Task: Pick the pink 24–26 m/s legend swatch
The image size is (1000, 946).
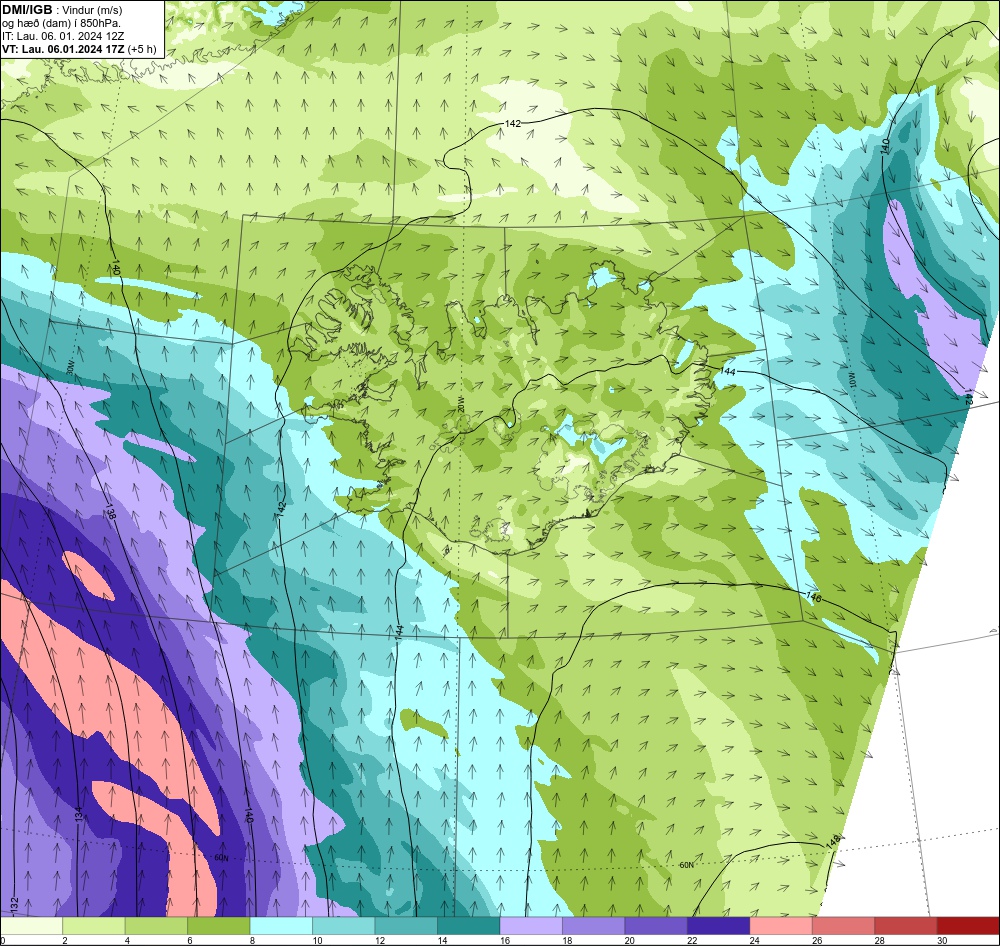Action: tap(781, 926)
